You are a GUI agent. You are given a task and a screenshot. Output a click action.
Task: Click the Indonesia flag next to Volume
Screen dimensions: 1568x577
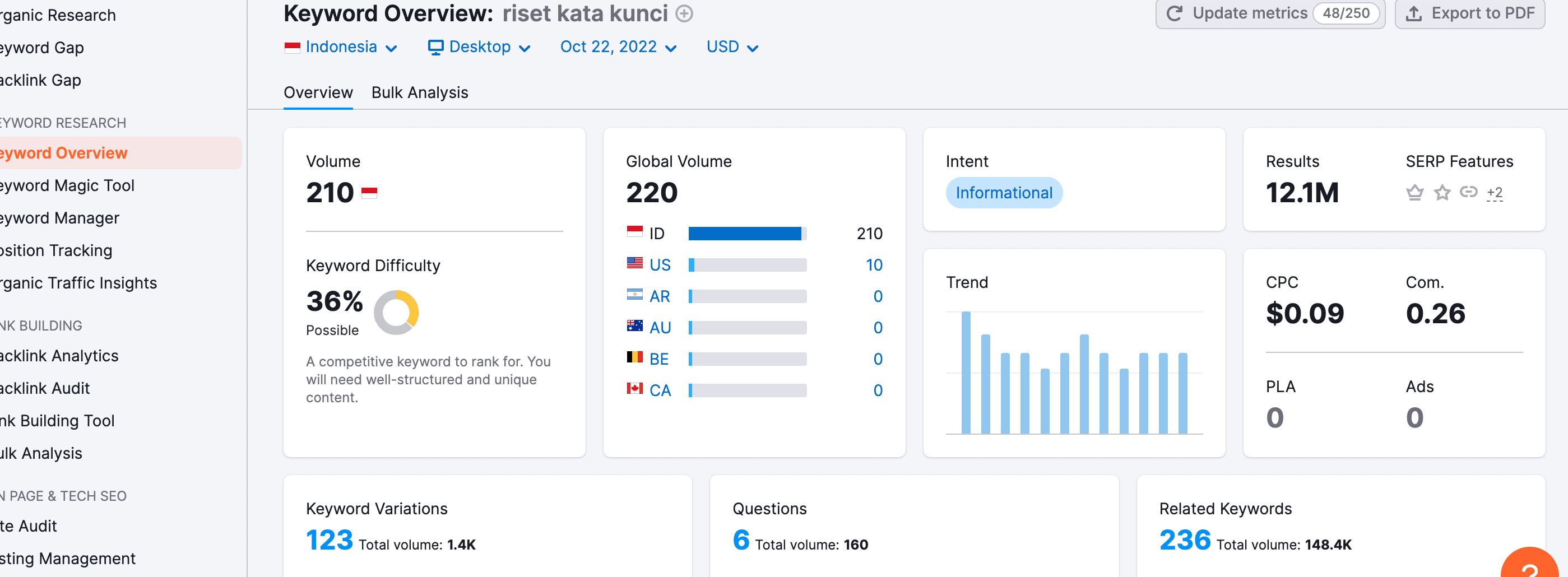coord(369,193)
